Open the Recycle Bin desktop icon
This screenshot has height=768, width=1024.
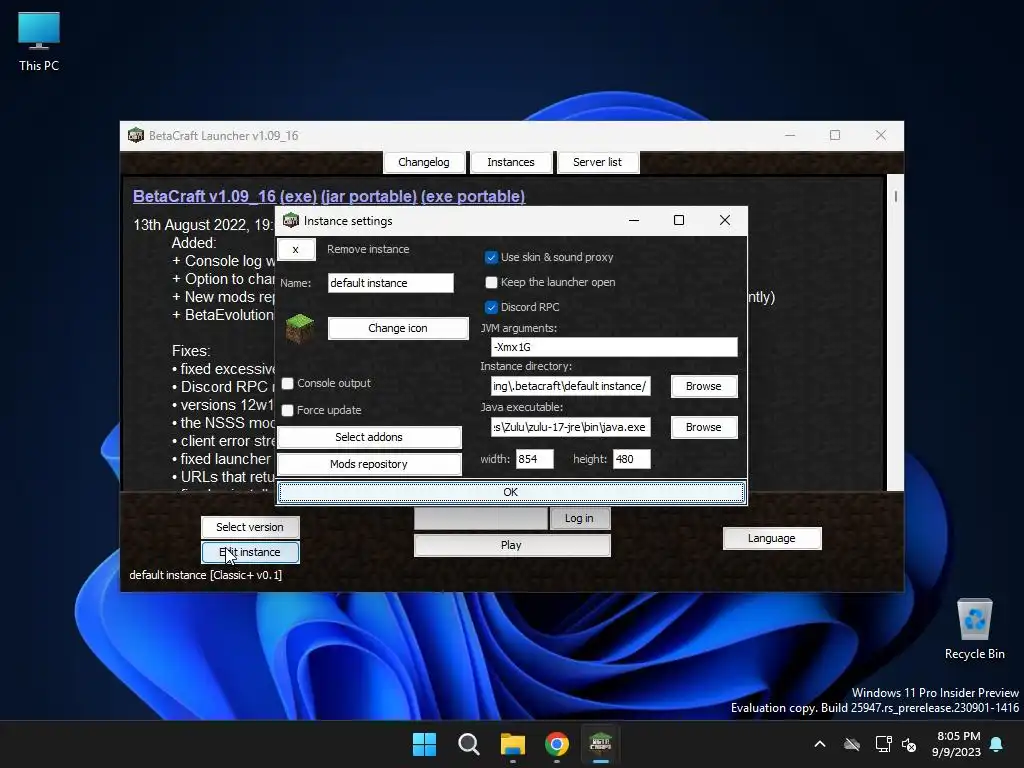point(974,628)
